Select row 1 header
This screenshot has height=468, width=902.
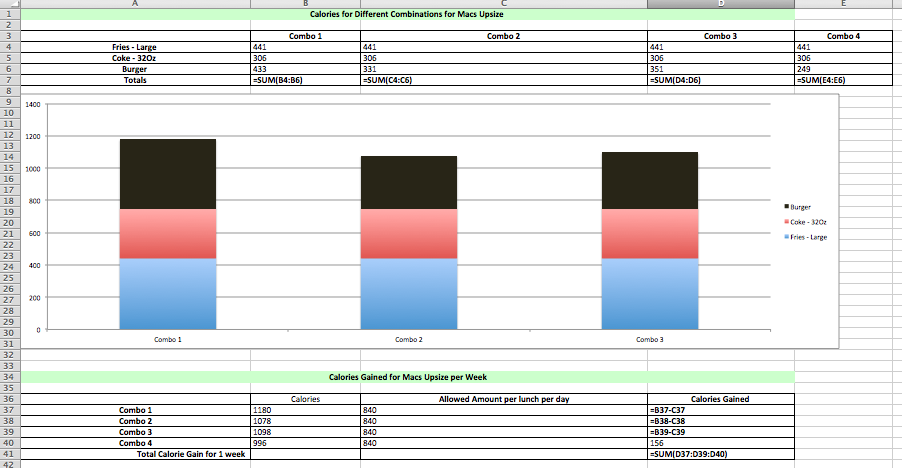click(x=10, y=14)
